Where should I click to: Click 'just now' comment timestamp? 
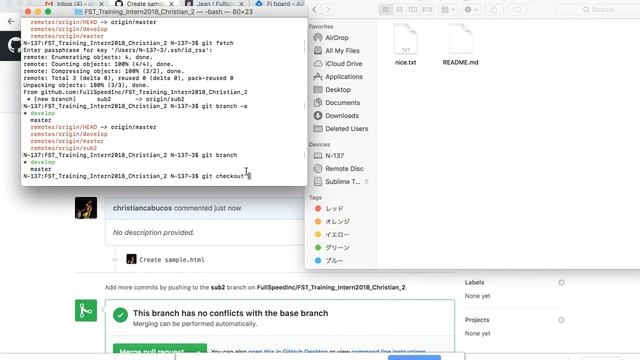pos(228,208)
